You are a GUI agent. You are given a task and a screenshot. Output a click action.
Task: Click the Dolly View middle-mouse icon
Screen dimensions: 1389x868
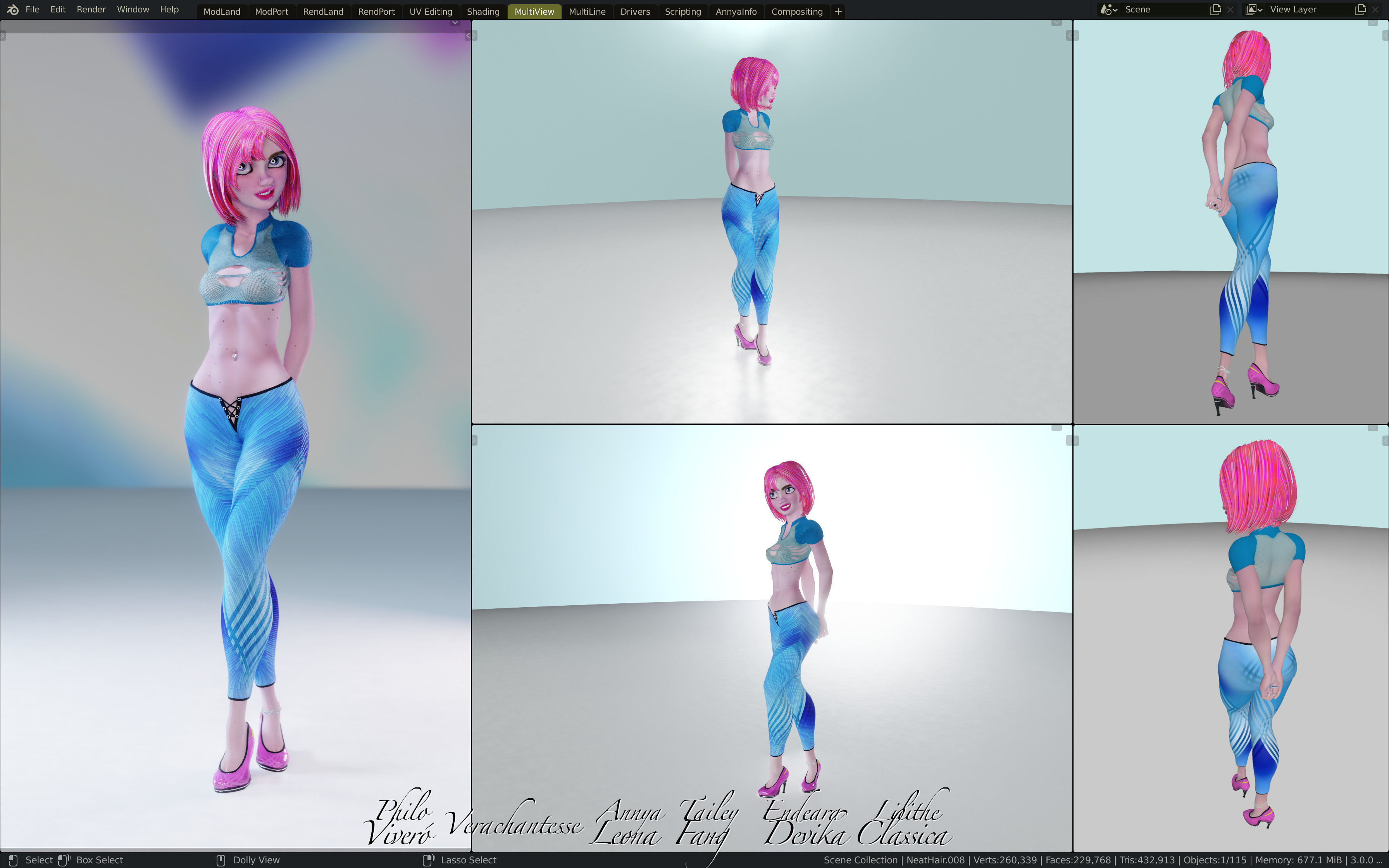(221, 860)
